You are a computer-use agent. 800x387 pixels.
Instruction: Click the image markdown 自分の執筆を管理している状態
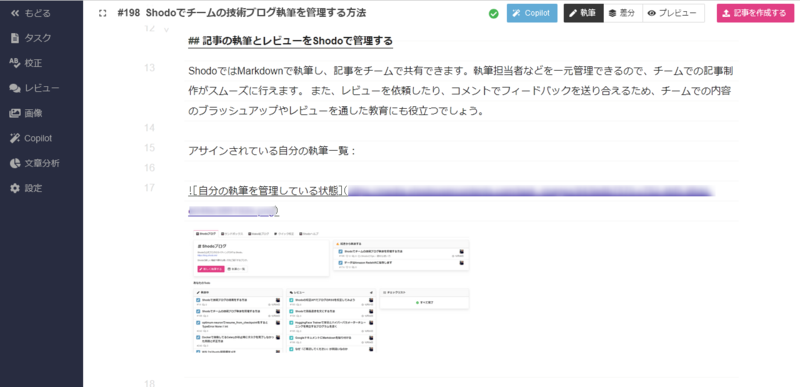[x=451, y=200]
